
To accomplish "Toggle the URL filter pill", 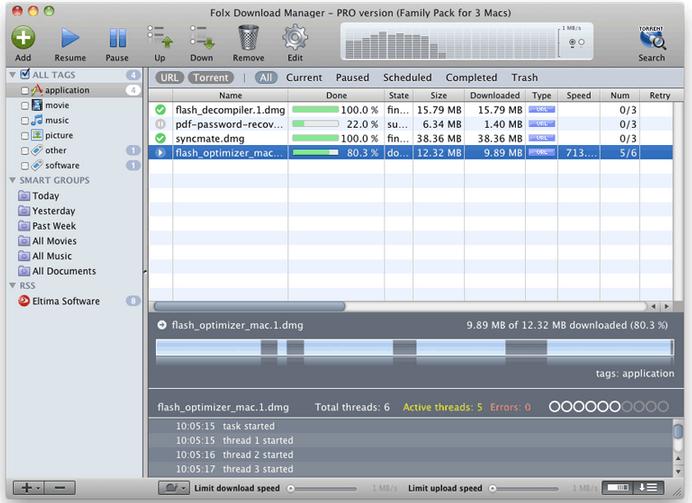I will (x=169, y=77).
